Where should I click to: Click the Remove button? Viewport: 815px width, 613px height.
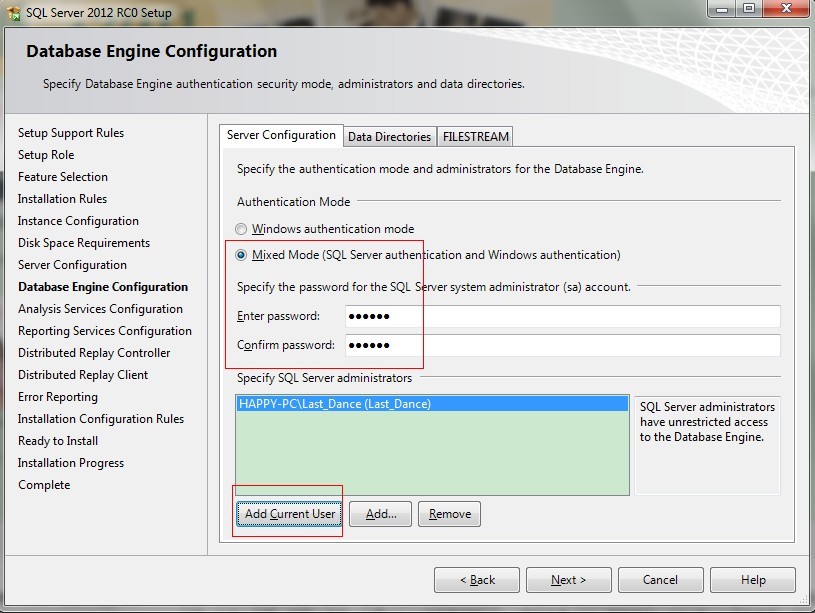pos(450,514)
